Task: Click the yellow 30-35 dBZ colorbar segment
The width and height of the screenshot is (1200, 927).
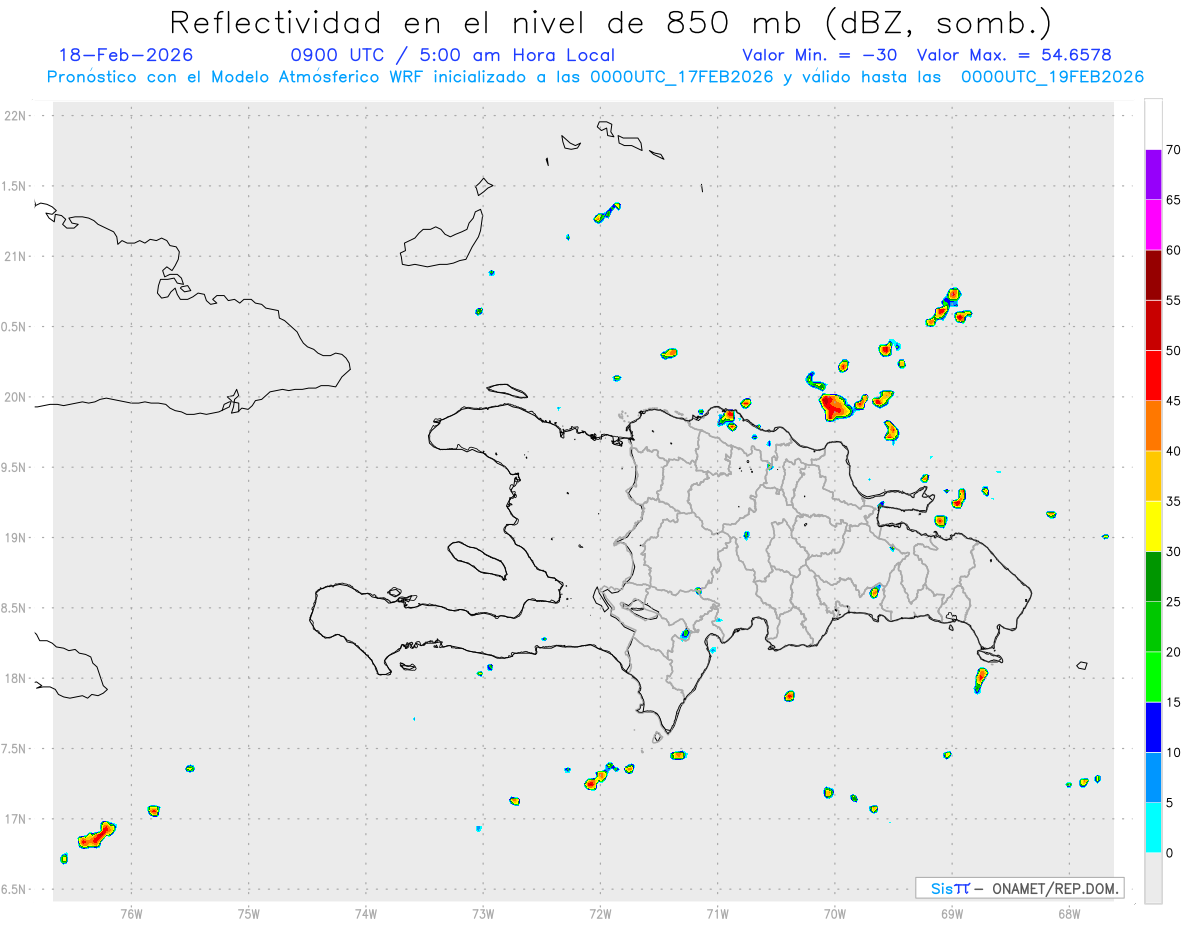Action: 1153,526
